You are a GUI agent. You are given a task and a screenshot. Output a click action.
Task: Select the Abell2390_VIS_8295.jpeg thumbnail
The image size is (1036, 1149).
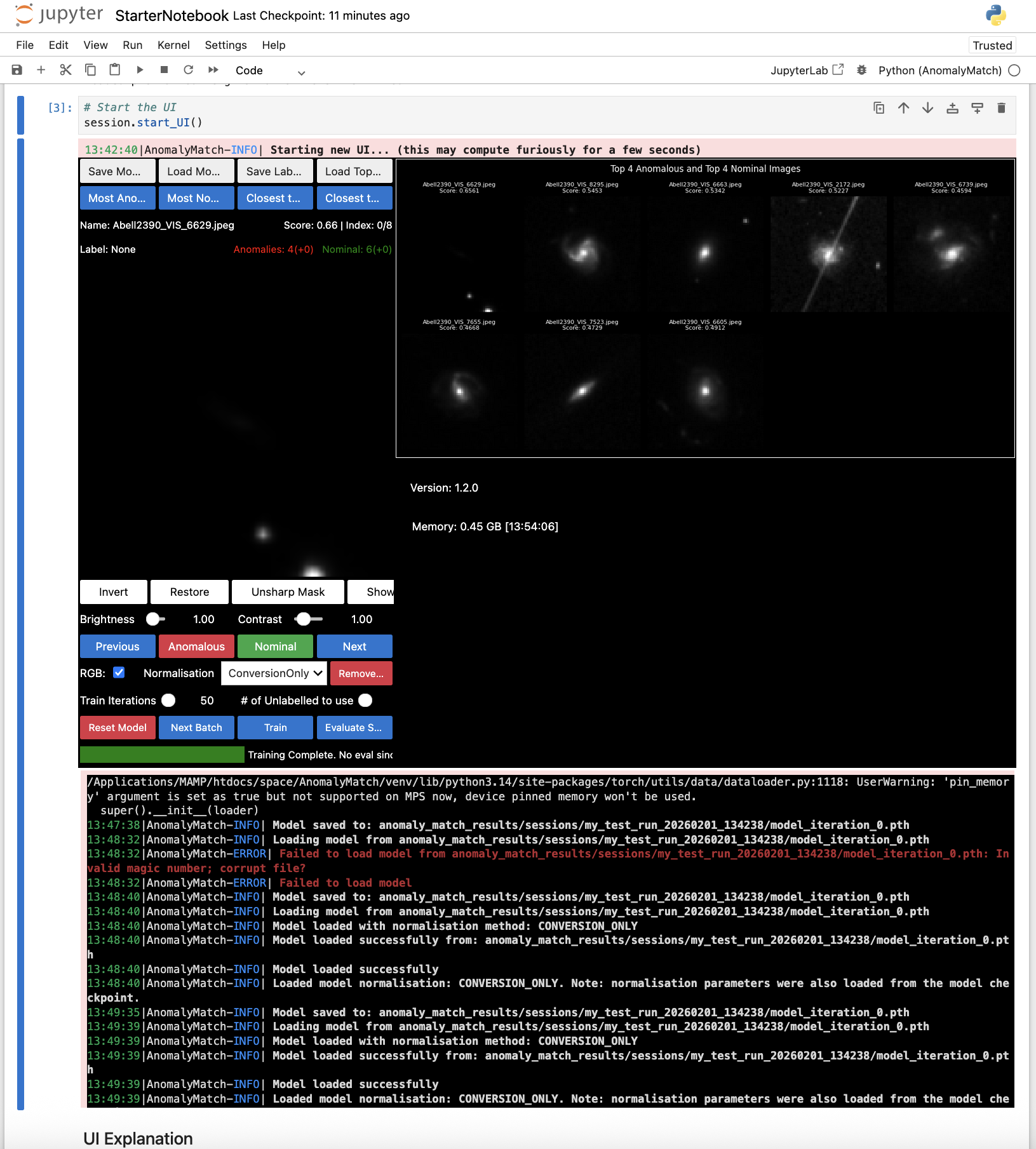tap(582, 254)
